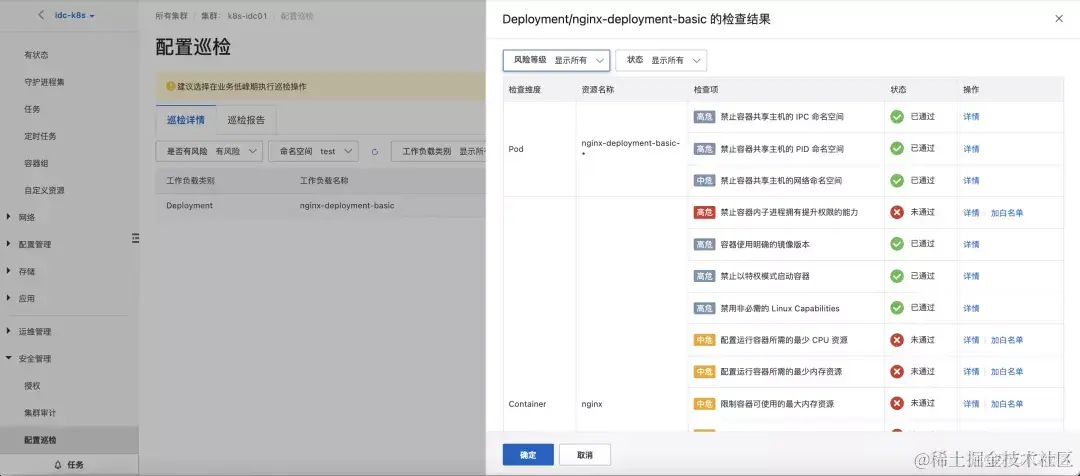Screen dimensions: 1080x476
Task: Click the refresh icon next to namespace filter
Action: [375, 152]
